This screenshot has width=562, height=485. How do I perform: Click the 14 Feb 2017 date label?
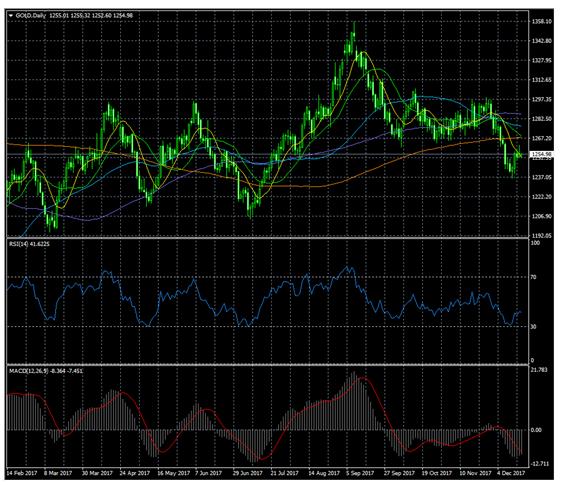[x=22, y=473]
